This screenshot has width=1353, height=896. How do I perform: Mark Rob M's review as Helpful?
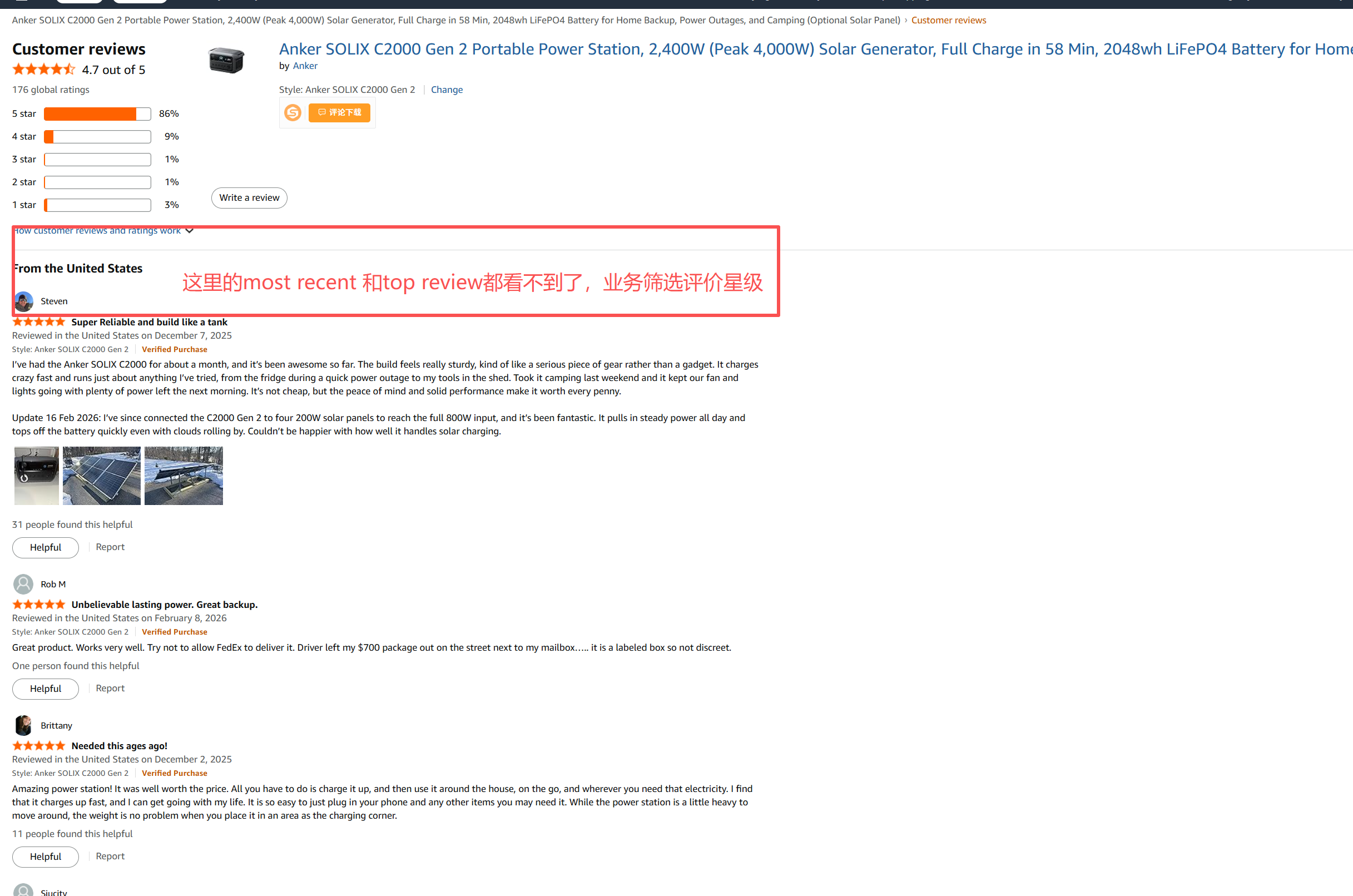pyautogui.click(x=46, y=689)
